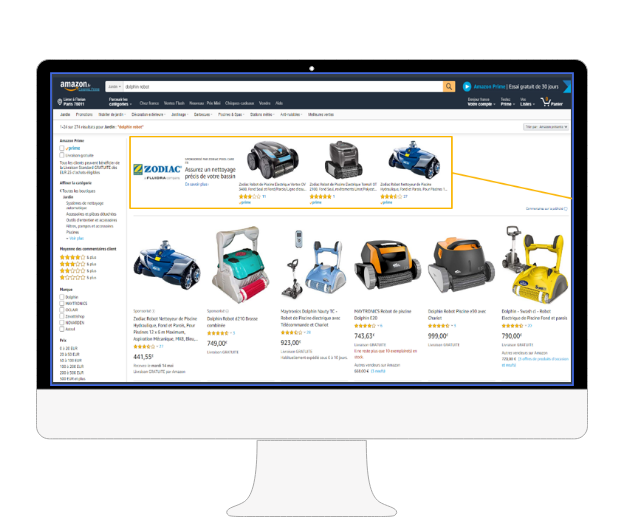The image size is (636, 525).
Task: Open the yellow Dolphin Swash robot image
Action: tap(535, 264)
